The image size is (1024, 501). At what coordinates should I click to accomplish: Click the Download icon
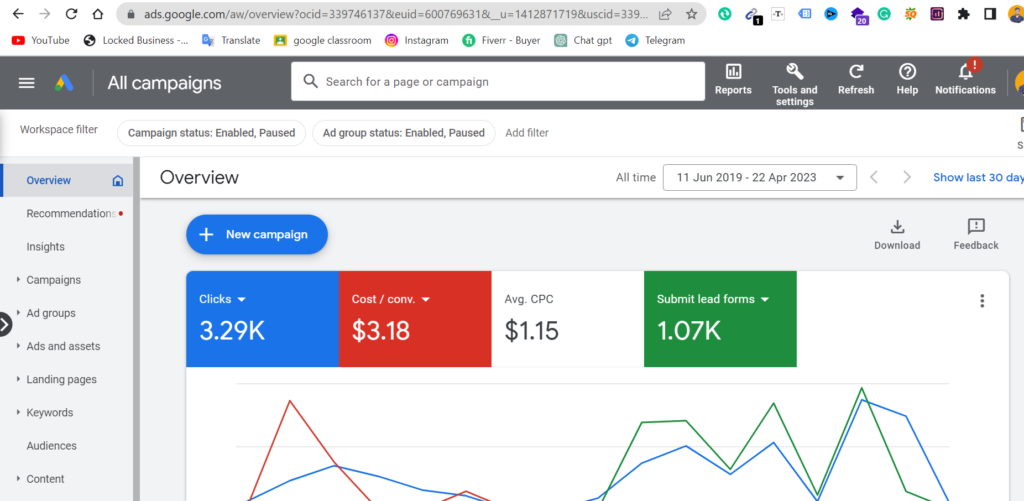pos(897,227)
